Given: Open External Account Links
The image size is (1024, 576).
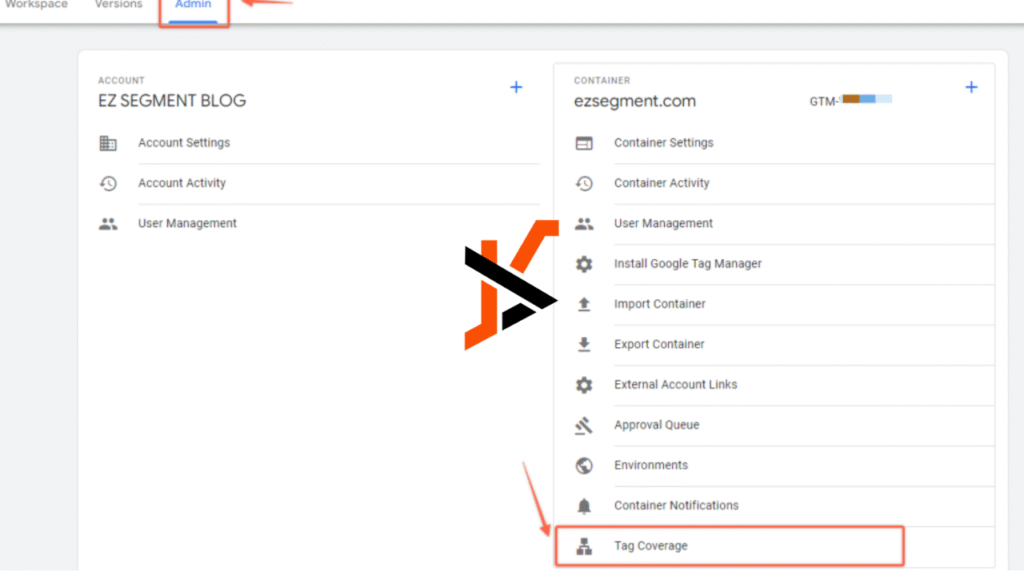Looking at the screenshot, I should 675,384.
